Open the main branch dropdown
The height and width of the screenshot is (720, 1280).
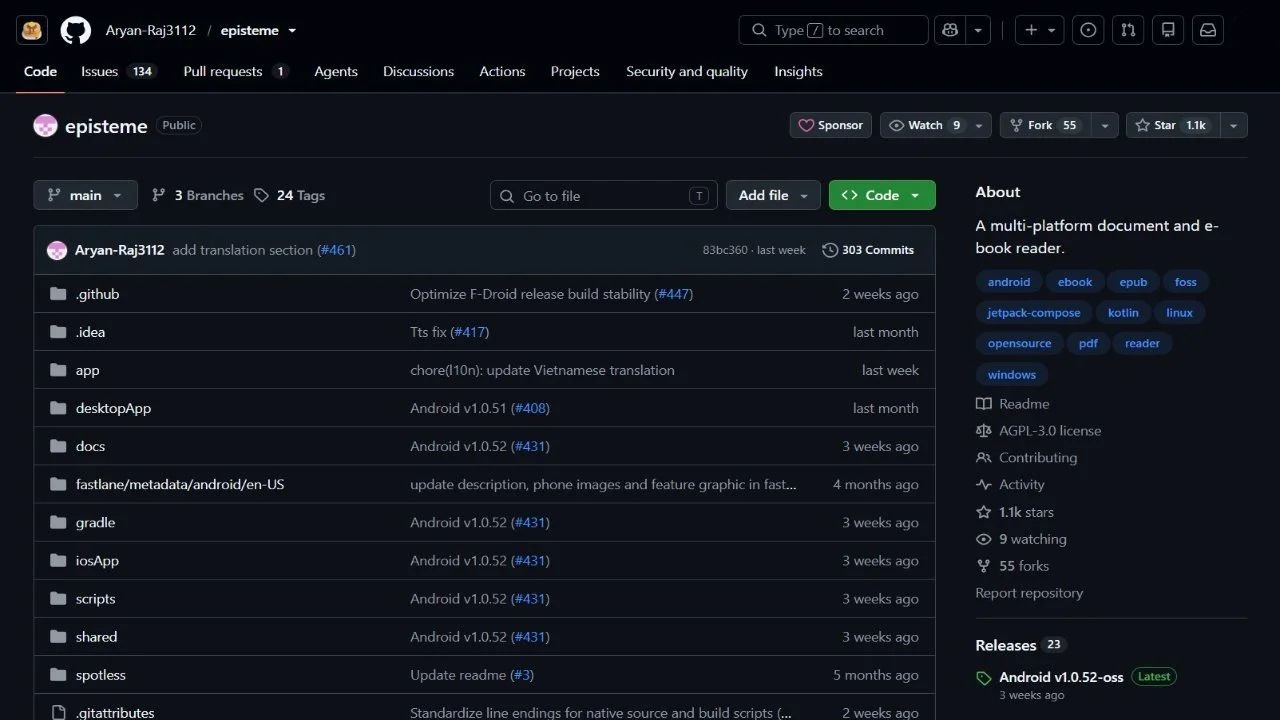[85, 195]
